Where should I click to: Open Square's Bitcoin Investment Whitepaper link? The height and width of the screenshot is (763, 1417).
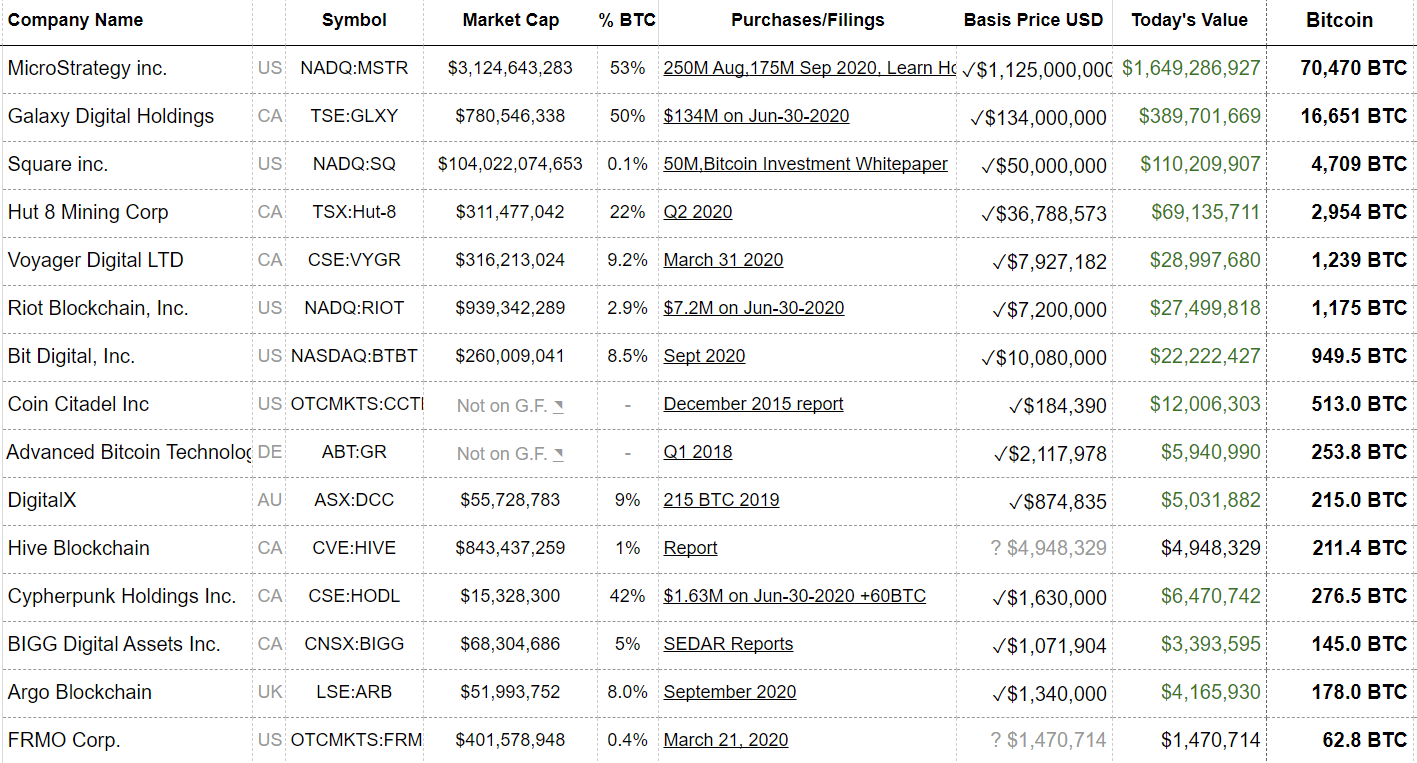point(805,164)
